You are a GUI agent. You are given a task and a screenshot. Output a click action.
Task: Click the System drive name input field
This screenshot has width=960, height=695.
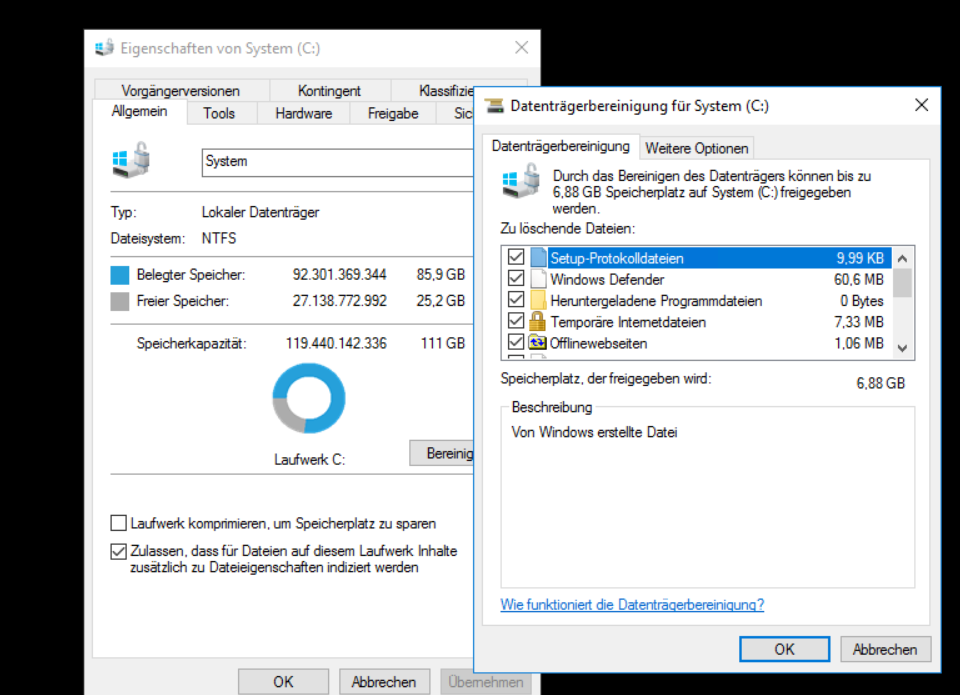click(338, 162)
